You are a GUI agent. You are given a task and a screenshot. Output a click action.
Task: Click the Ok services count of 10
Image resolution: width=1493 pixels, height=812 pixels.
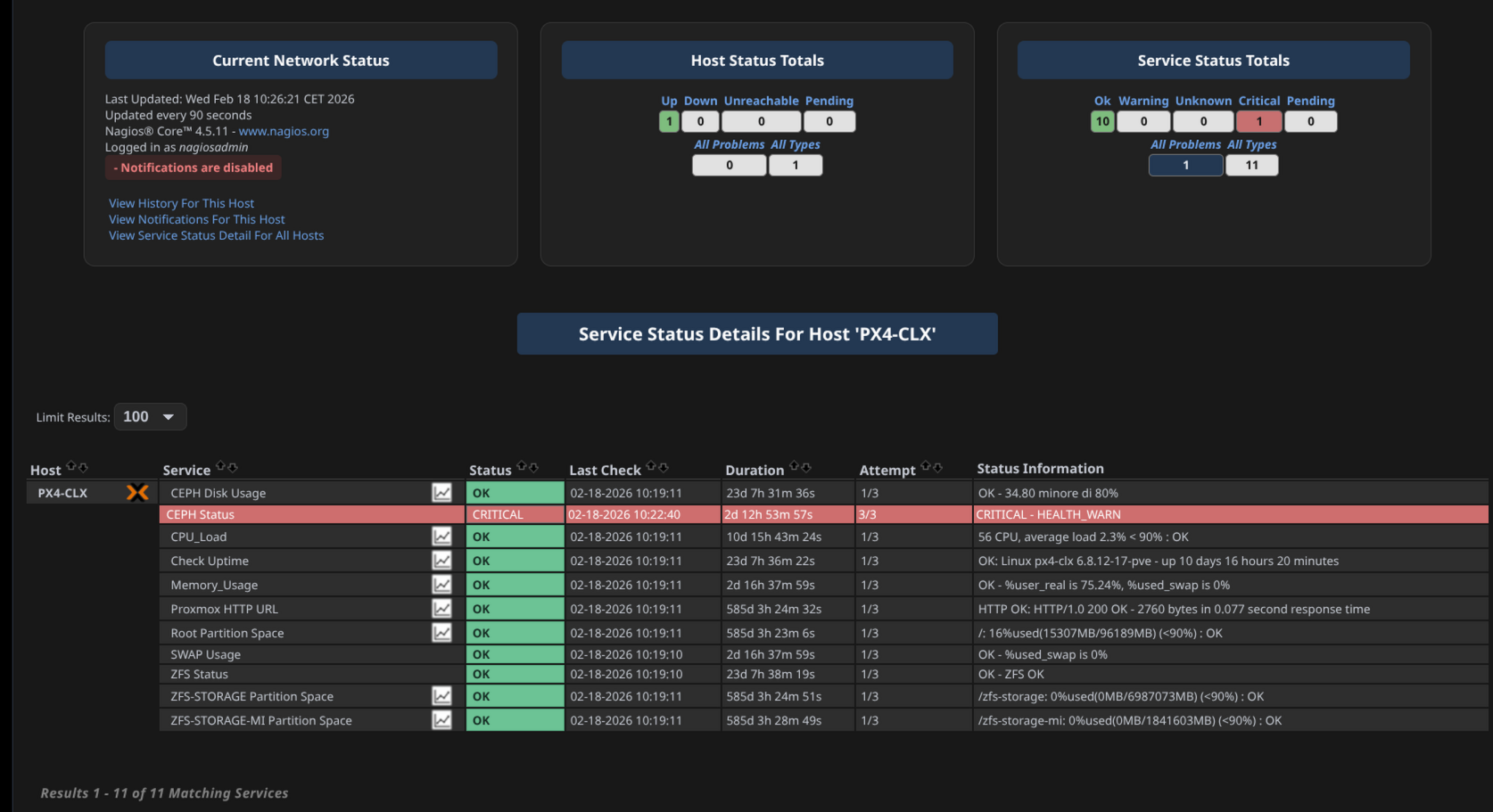[x=1102, y=121]
